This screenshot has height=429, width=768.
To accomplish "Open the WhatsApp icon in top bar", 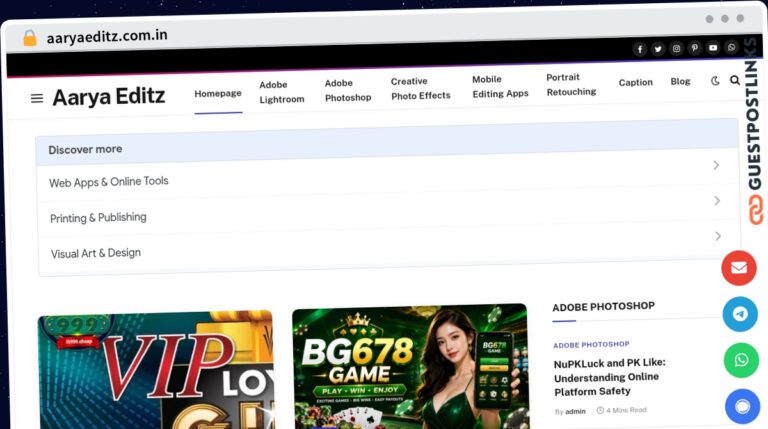I will coord(731,47).
